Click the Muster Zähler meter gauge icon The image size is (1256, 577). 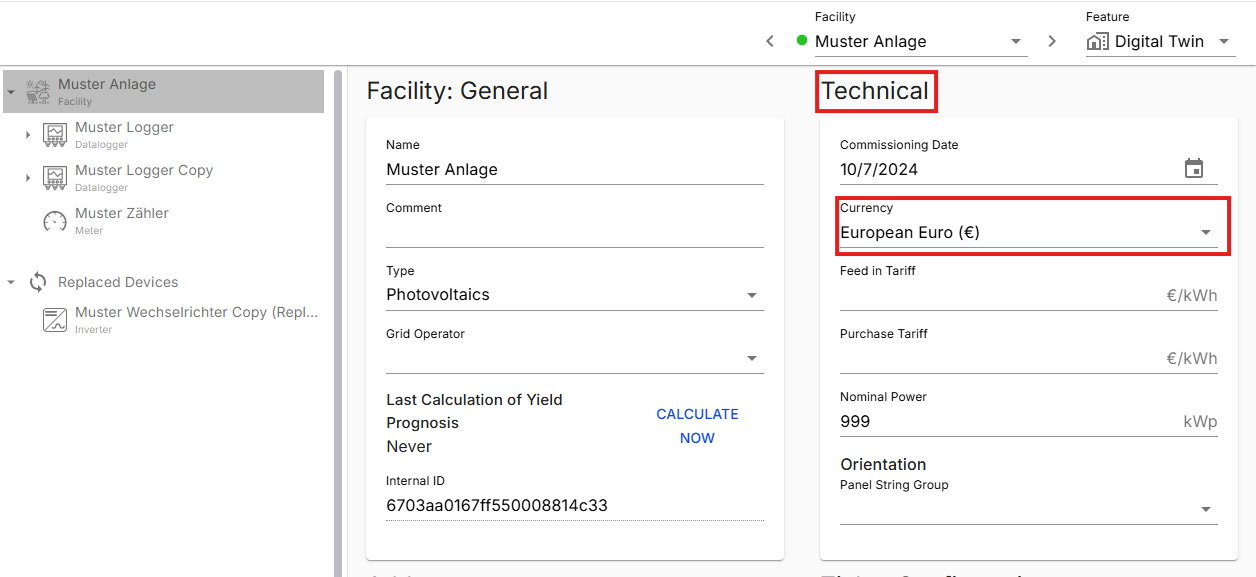(55, 221)
